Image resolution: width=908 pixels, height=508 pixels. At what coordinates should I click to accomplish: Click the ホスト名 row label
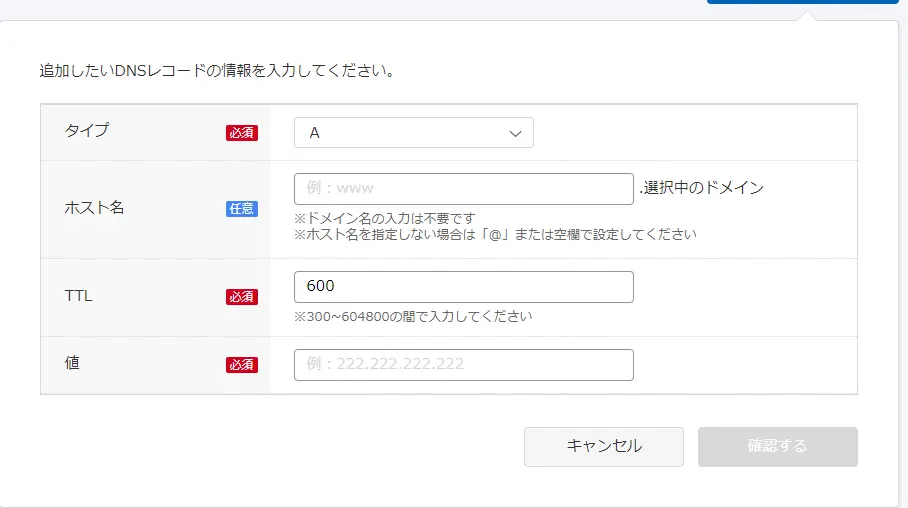94,208
